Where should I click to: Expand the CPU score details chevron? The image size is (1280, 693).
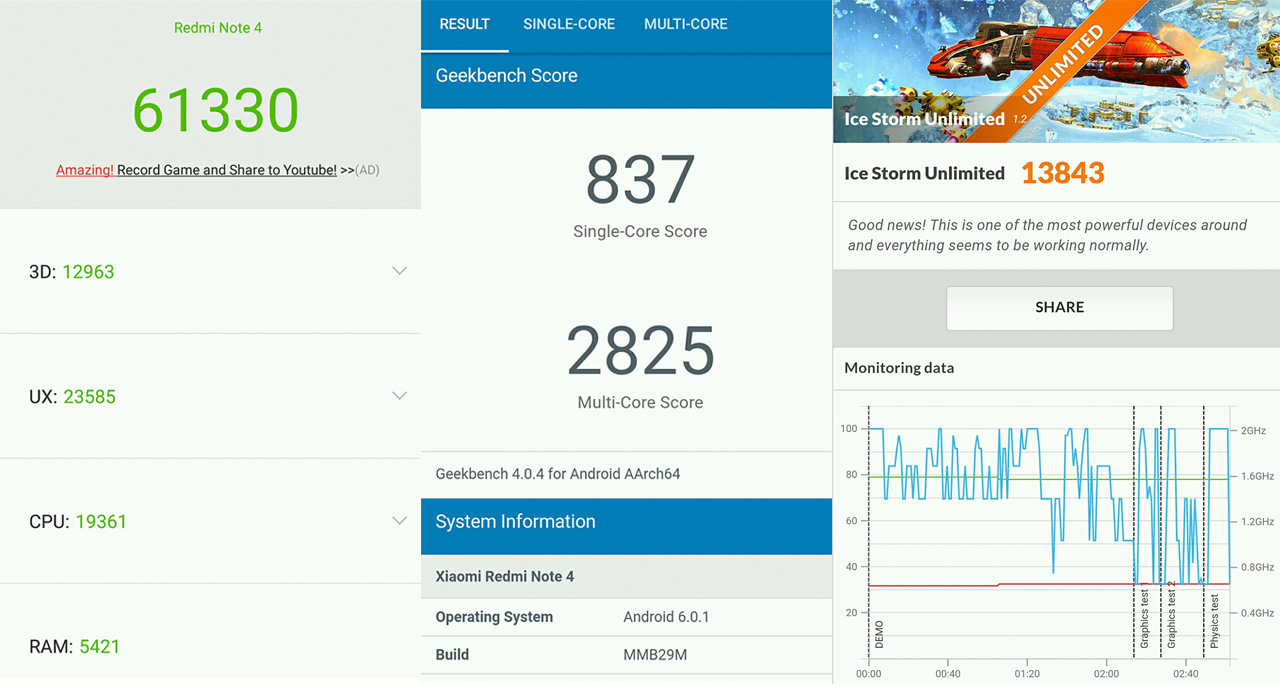(x=399, y=521)
